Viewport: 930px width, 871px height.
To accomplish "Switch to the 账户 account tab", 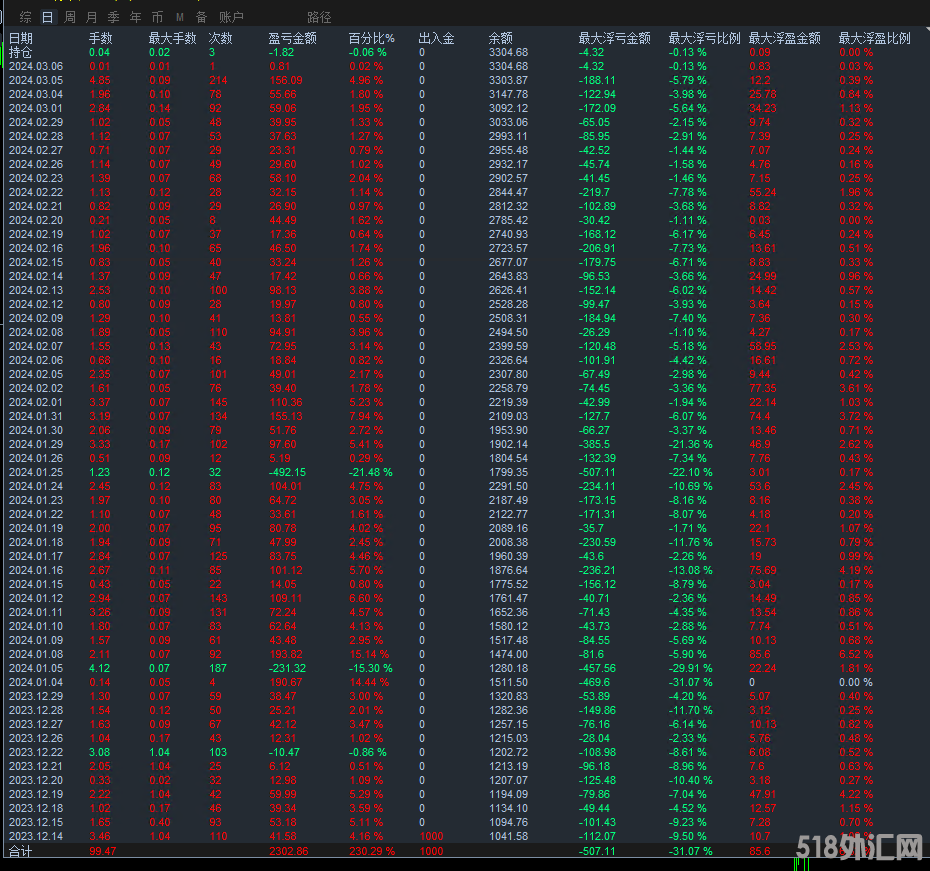I will click(231, 17).
